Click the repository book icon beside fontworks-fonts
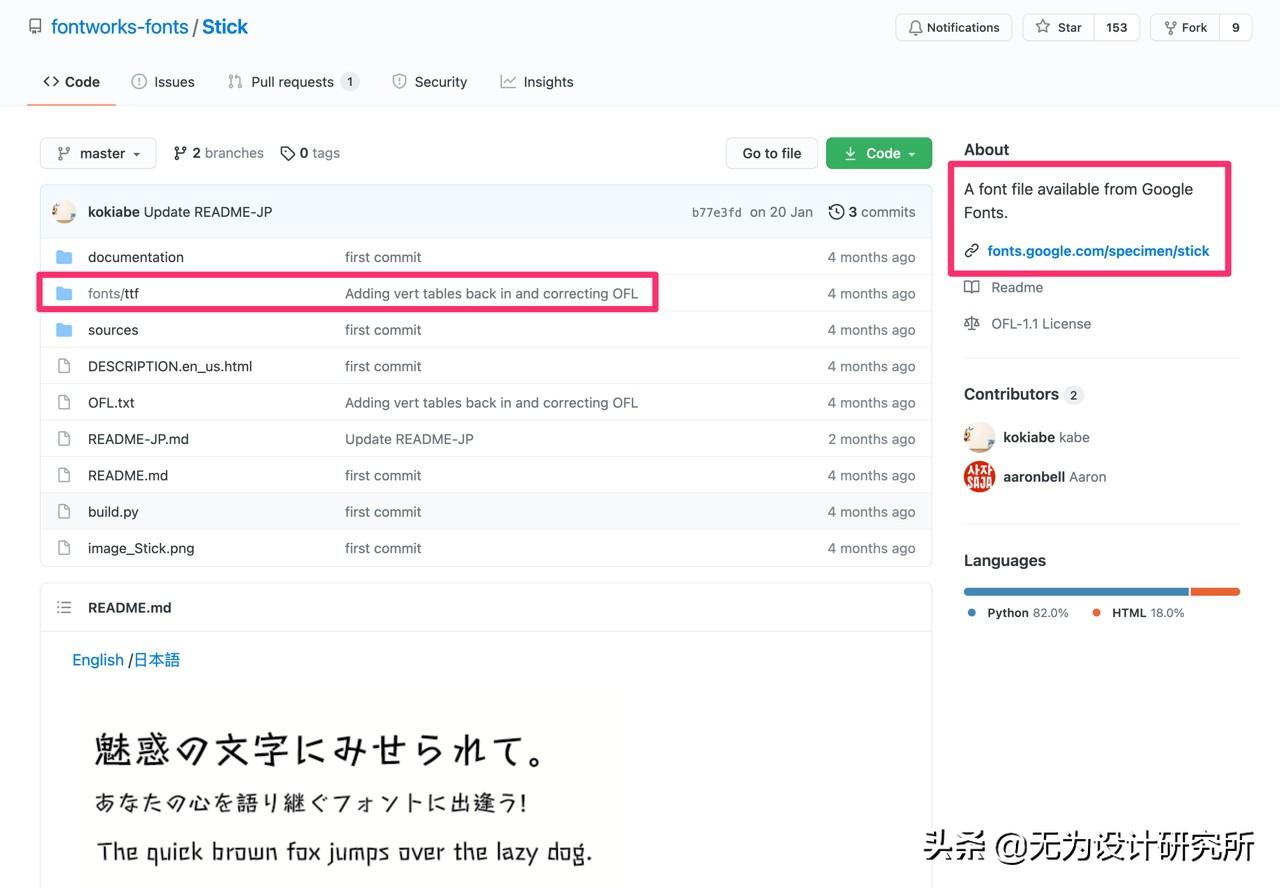 click(x=36, y=27)
